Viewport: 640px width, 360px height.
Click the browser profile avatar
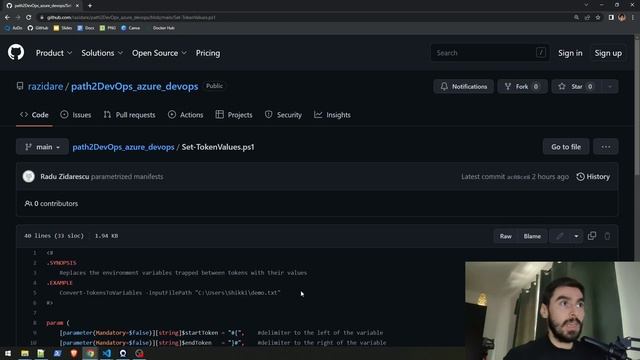(622, 18)
